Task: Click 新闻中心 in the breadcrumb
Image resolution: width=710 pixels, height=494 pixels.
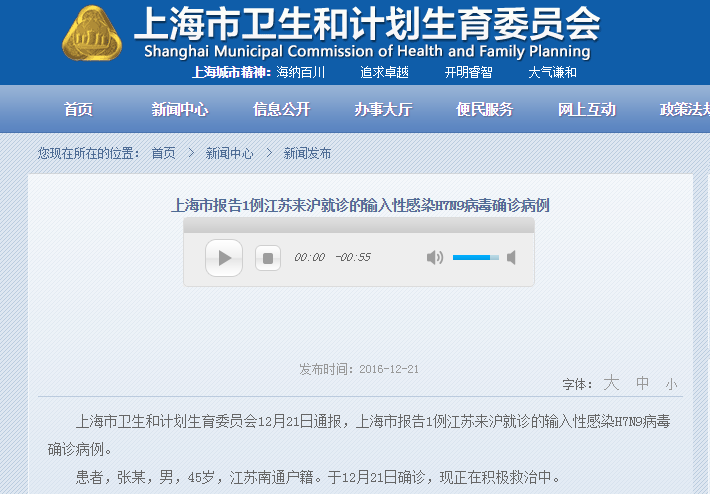Action: 229,153
